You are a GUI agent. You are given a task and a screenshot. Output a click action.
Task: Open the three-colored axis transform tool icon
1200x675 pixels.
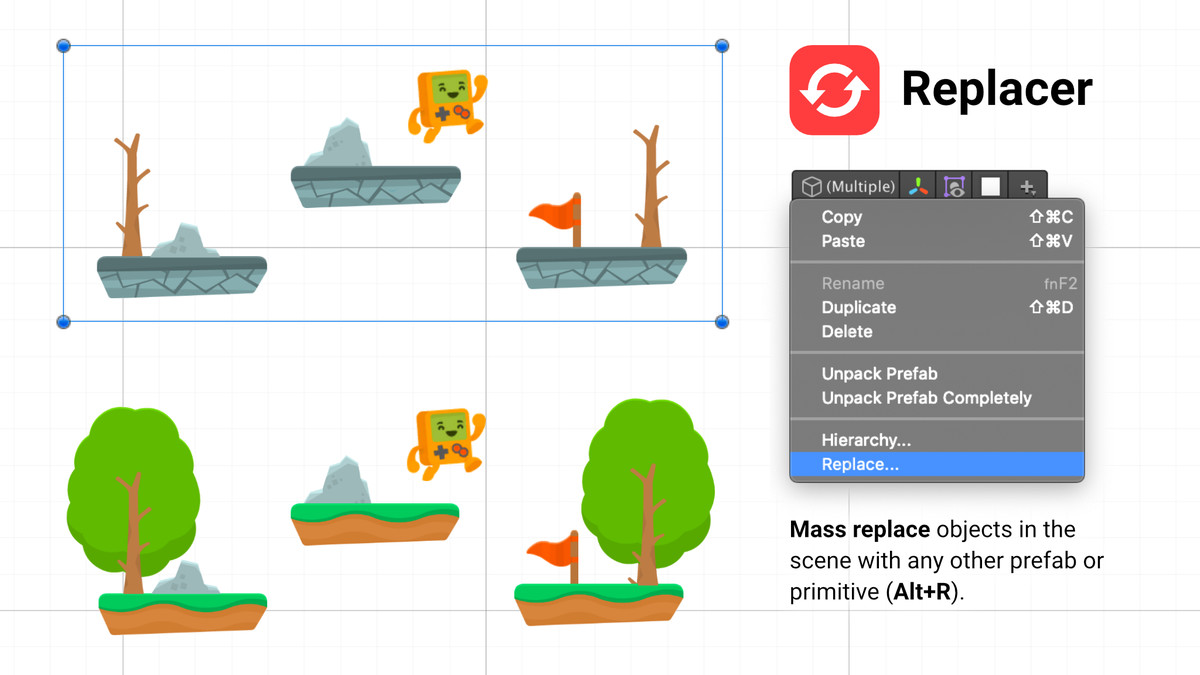919,186
